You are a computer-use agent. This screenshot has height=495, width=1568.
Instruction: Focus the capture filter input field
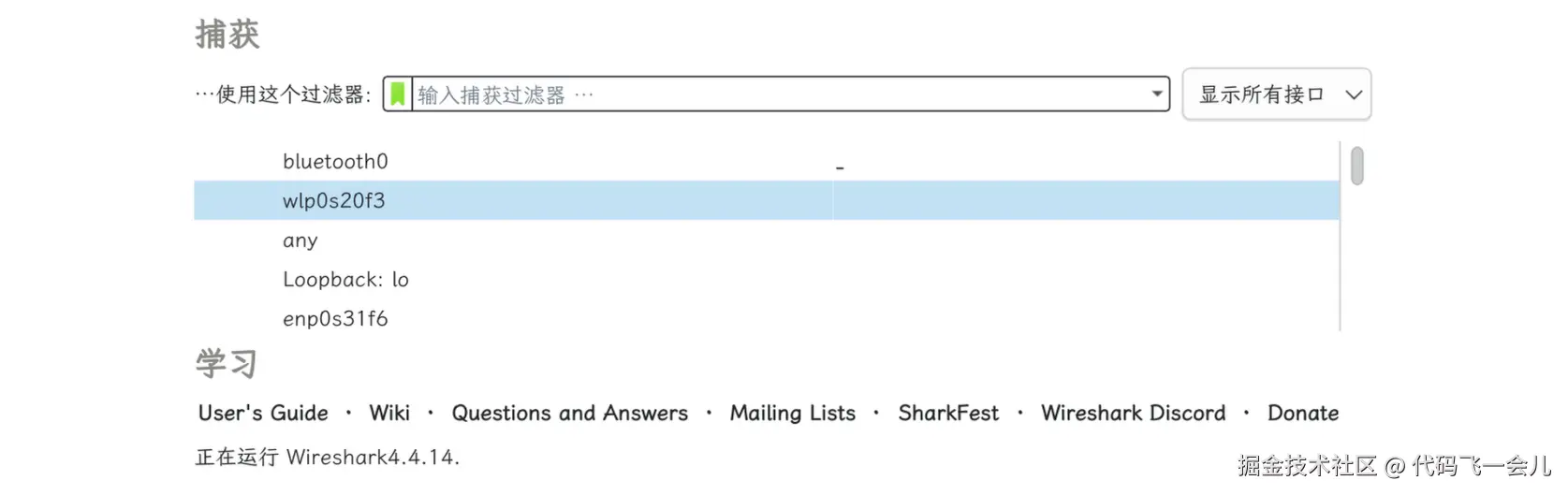777,95
